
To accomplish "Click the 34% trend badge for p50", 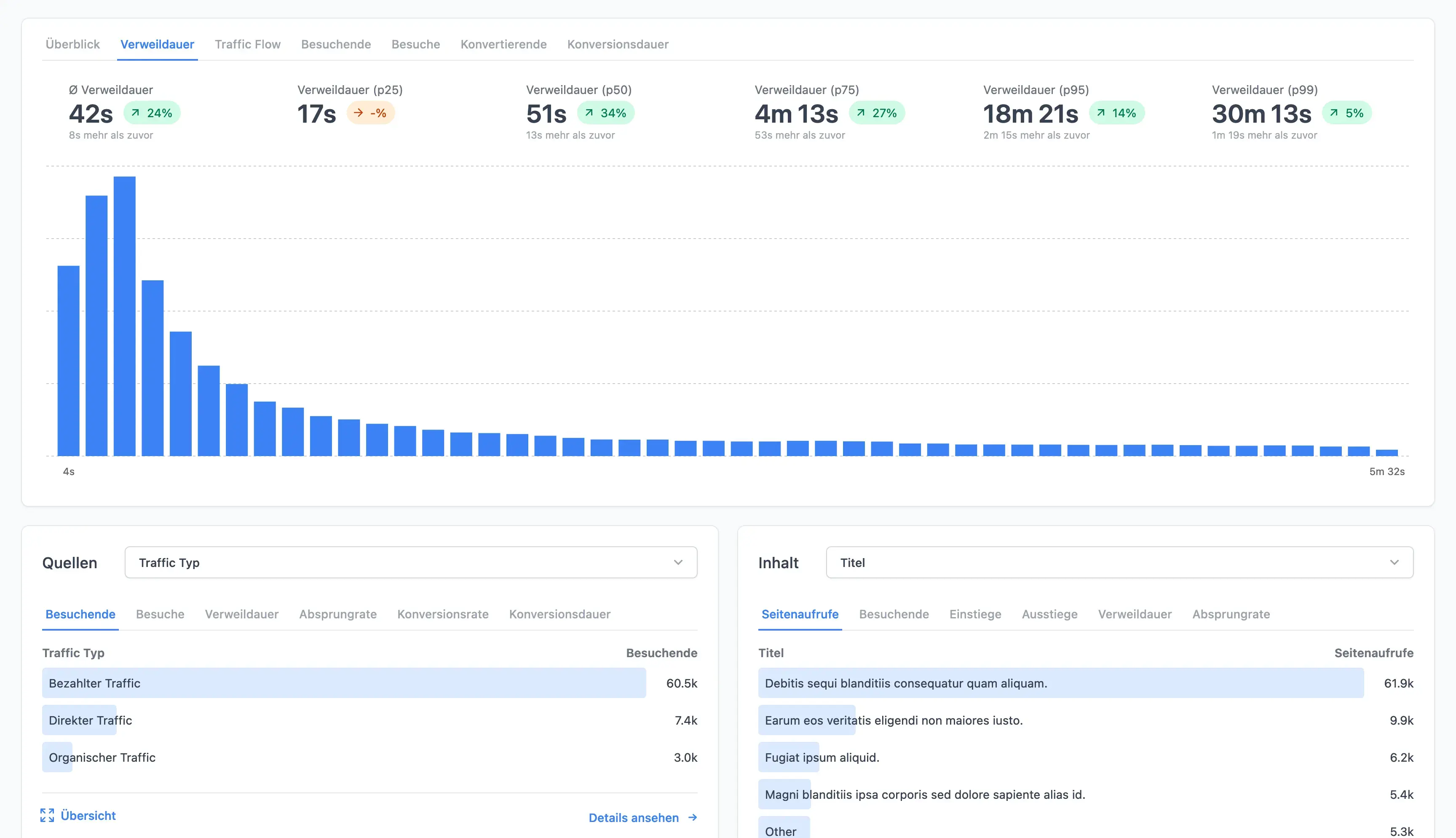I will (x=605, y=113).
